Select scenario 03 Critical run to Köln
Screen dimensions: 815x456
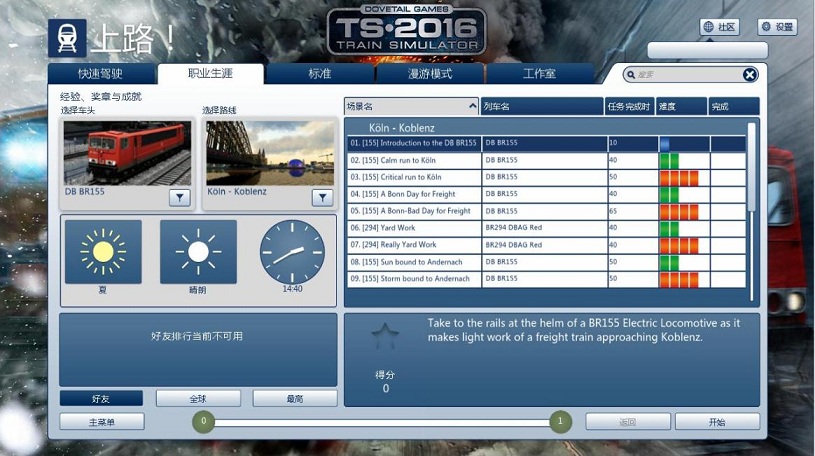(546, 177)
